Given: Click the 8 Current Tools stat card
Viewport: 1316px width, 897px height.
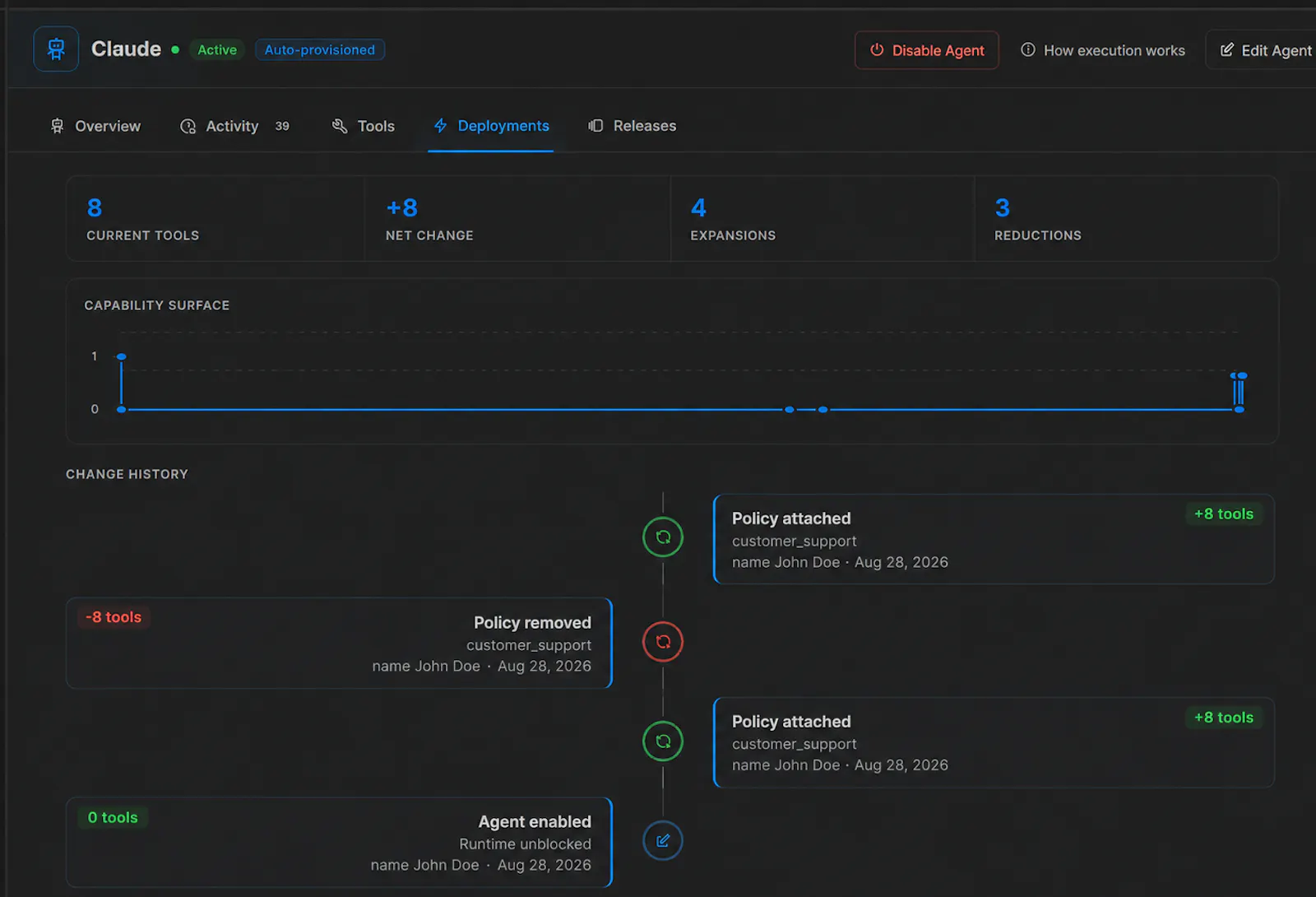Looking at the screenshot, I should click(215, 219).
